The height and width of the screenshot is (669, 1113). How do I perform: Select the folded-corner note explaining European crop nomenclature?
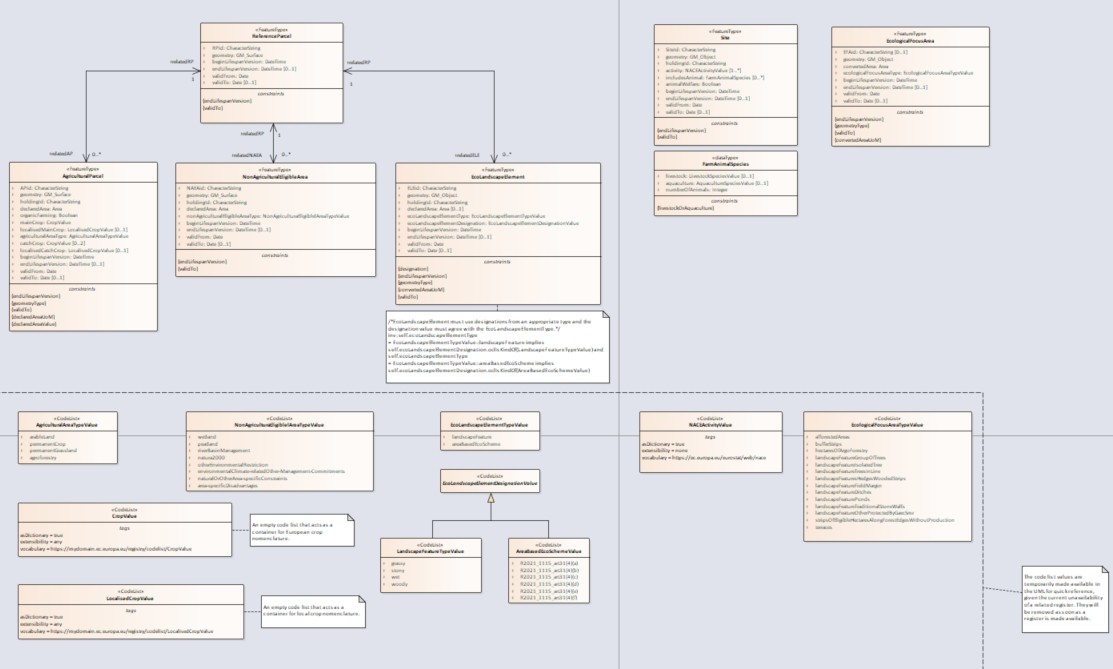pos(301,532)
